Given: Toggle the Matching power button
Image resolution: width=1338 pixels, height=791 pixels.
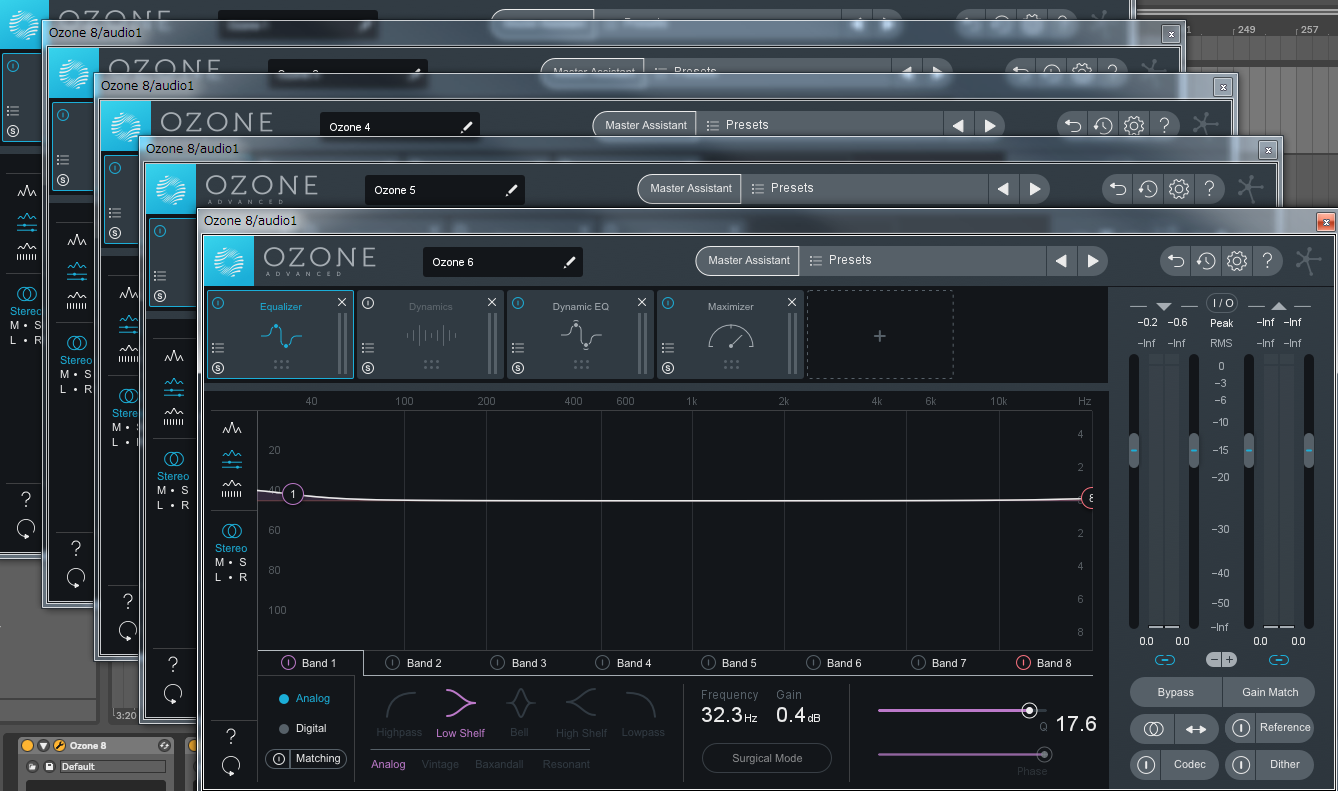Looking at the screenshot, I should [x=279, y=759].
